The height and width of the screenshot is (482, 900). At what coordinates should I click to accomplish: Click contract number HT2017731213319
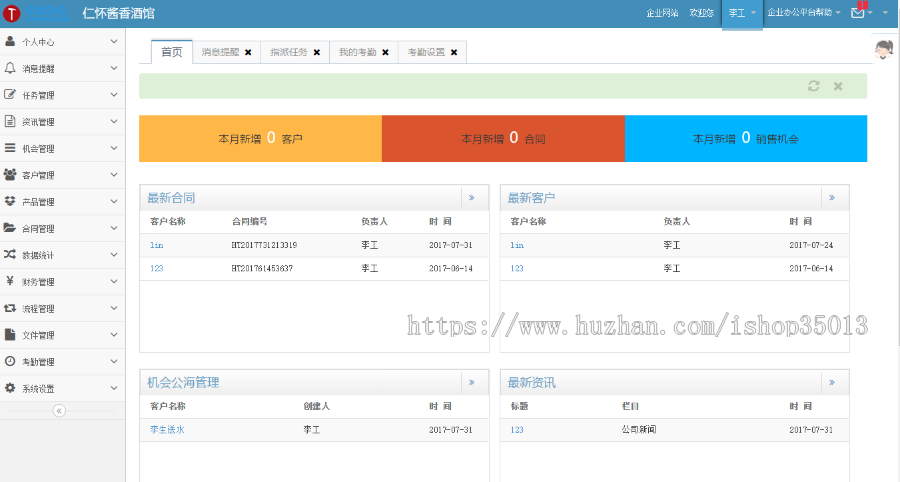coord(264,245)
